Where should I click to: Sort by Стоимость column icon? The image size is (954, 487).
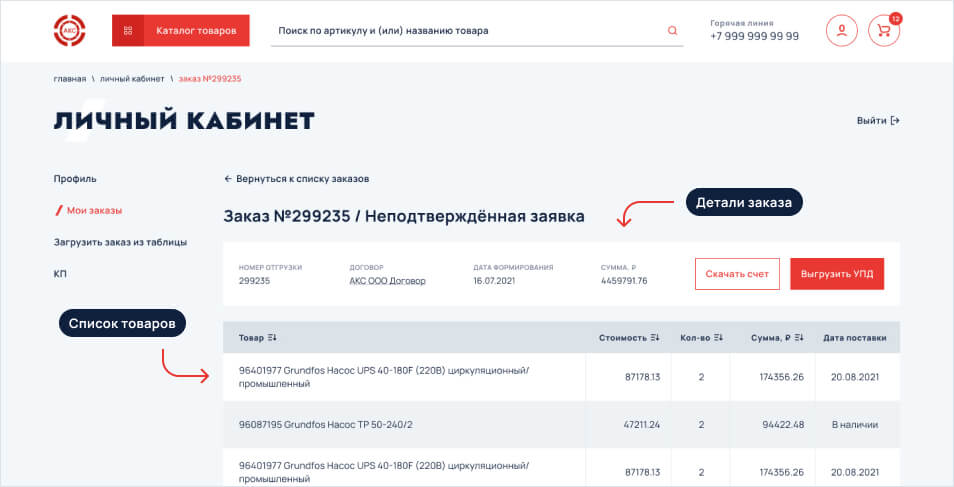pos(655,338)
